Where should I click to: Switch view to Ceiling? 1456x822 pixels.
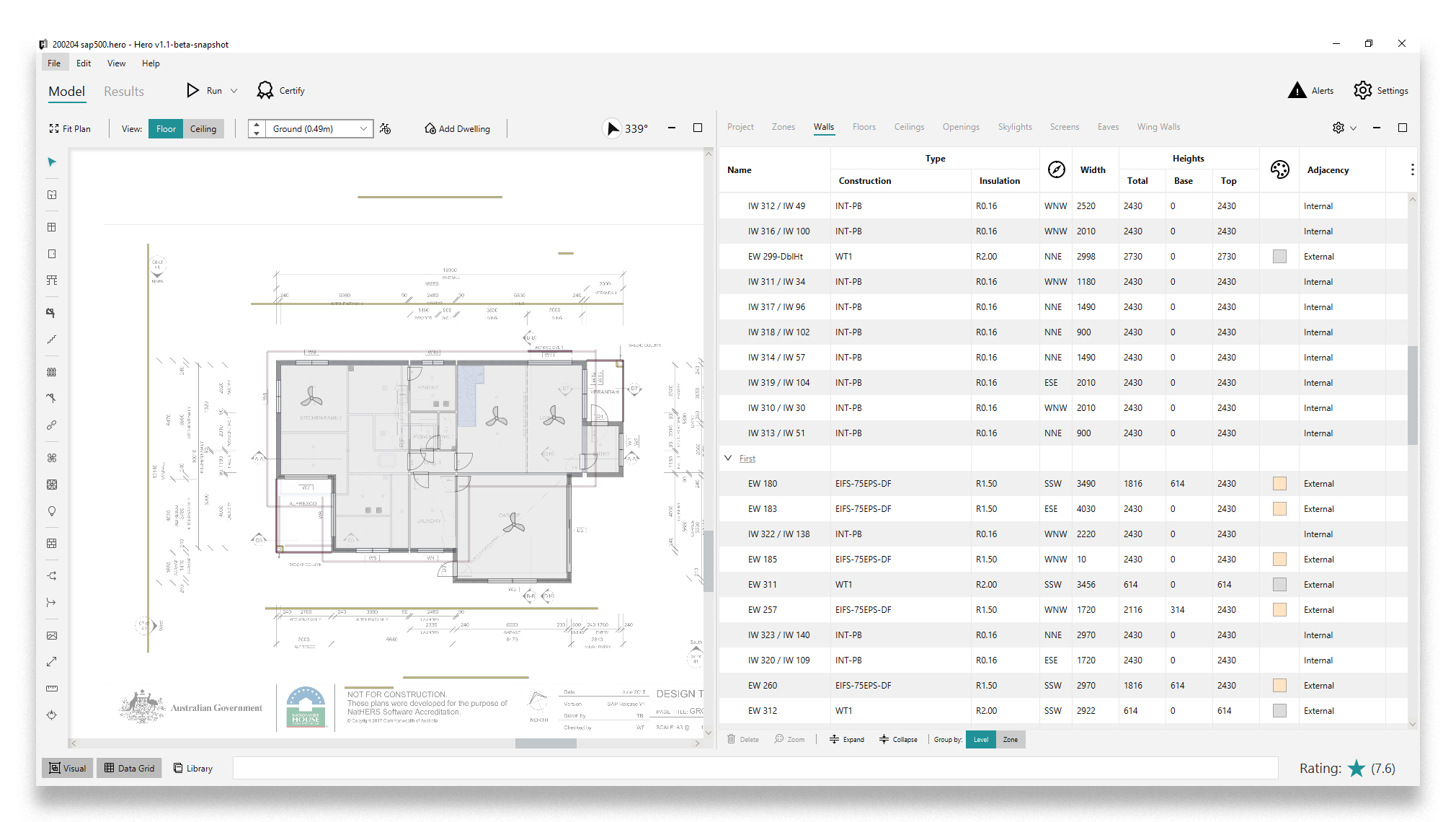coord(203,128)
